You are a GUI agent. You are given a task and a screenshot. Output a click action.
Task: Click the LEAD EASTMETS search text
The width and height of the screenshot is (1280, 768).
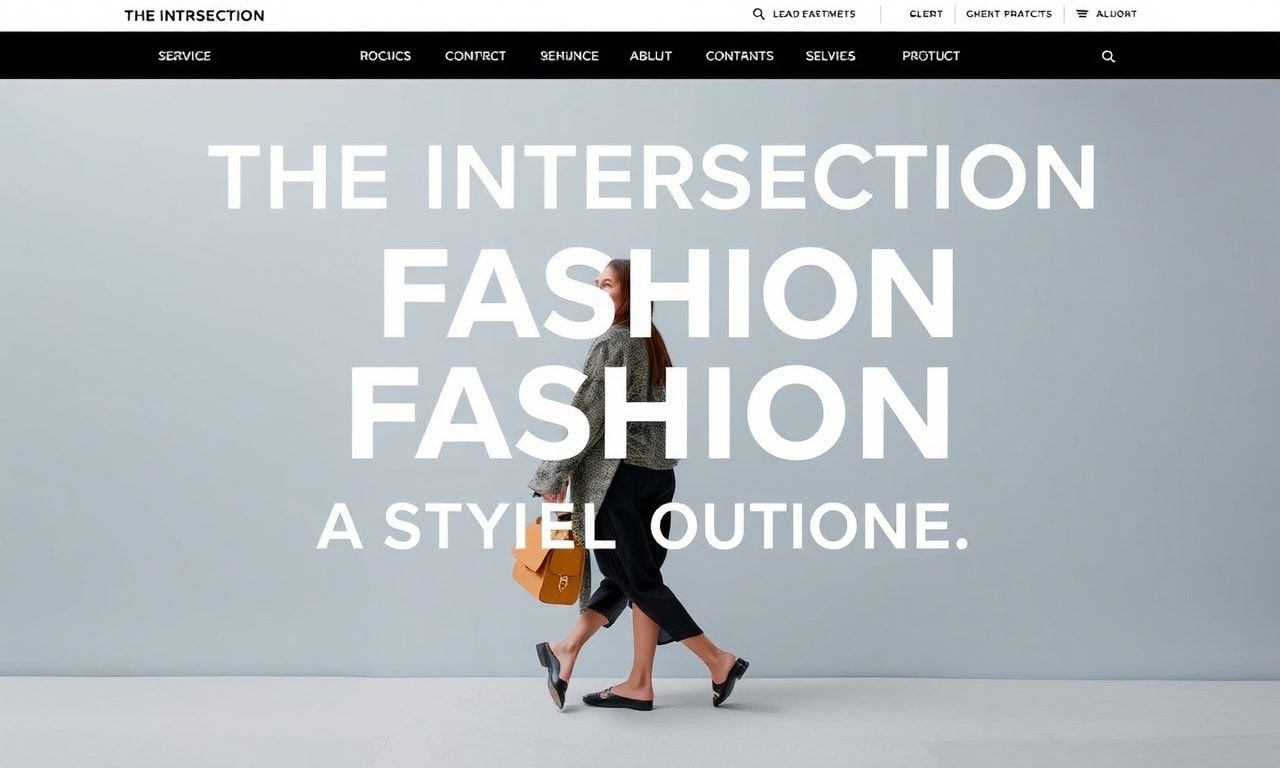[x=814, y=14]
